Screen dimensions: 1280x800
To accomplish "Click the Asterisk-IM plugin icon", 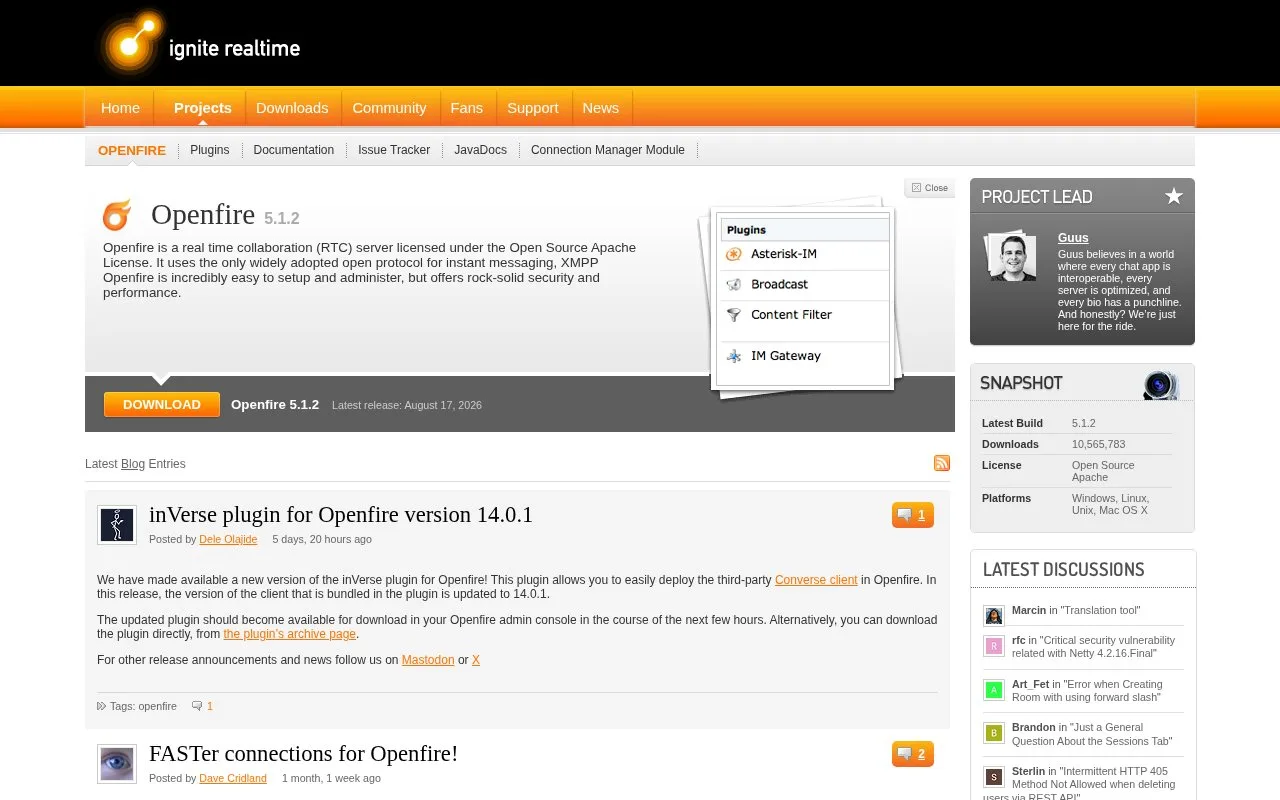I will pyautogui.click(x=734, y=254).
